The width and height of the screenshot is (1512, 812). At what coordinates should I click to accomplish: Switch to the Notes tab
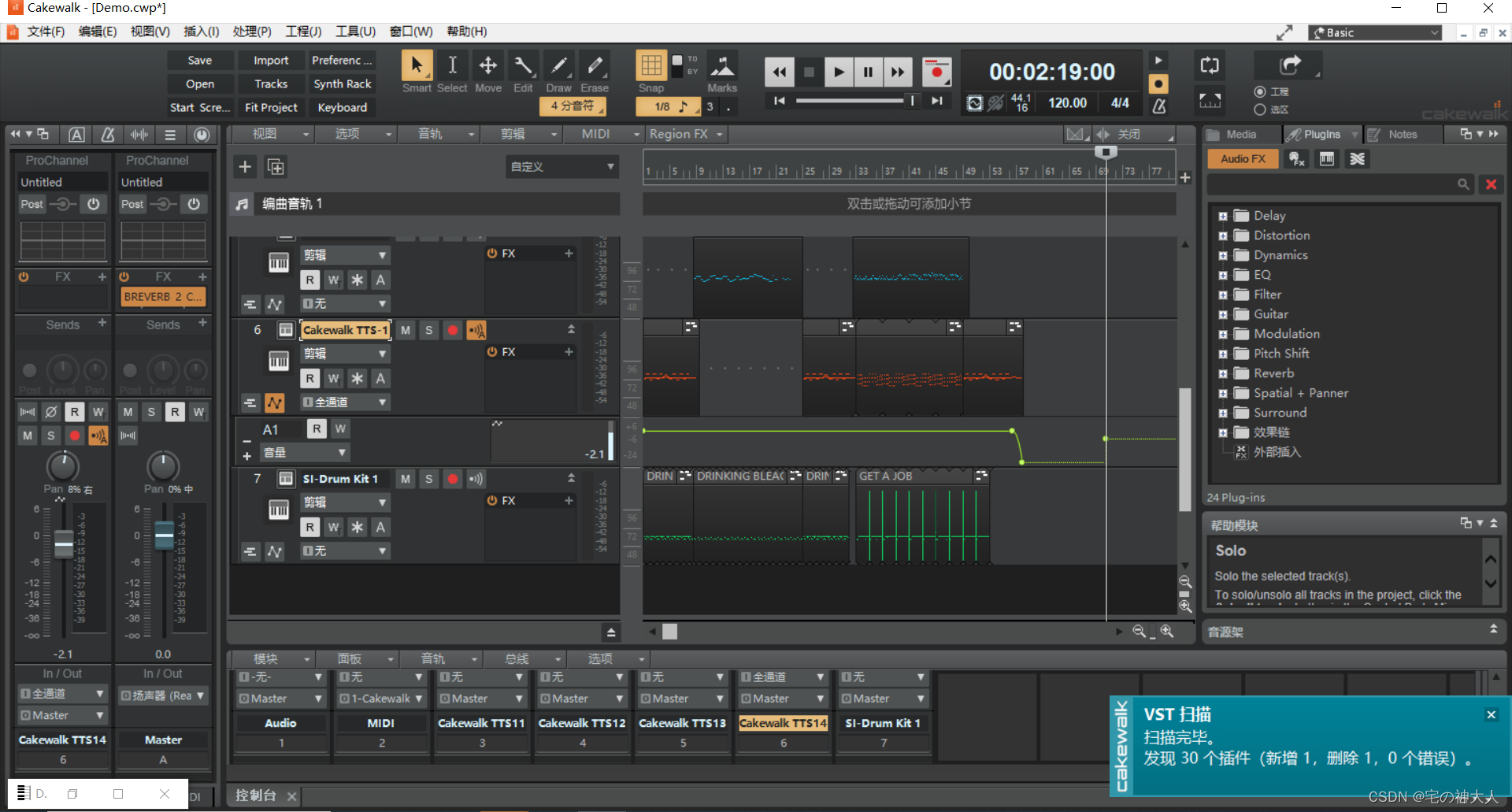click(1403, 135)
